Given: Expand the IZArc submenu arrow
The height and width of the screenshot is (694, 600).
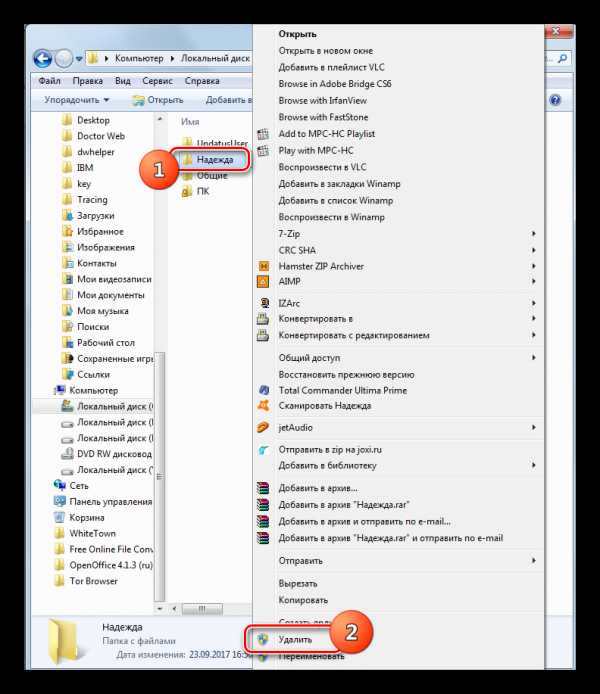Looking at the screenshot, I should 534,303.
